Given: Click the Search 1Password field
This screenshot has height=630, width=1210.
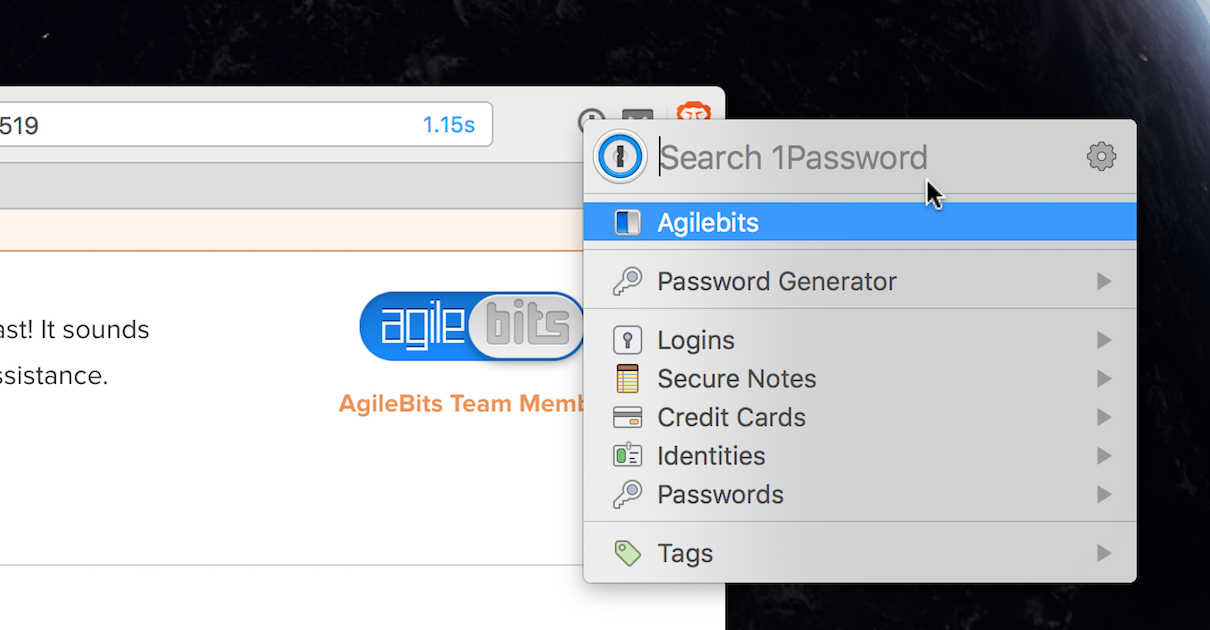Looking at the screenshot, I should 865,157.
